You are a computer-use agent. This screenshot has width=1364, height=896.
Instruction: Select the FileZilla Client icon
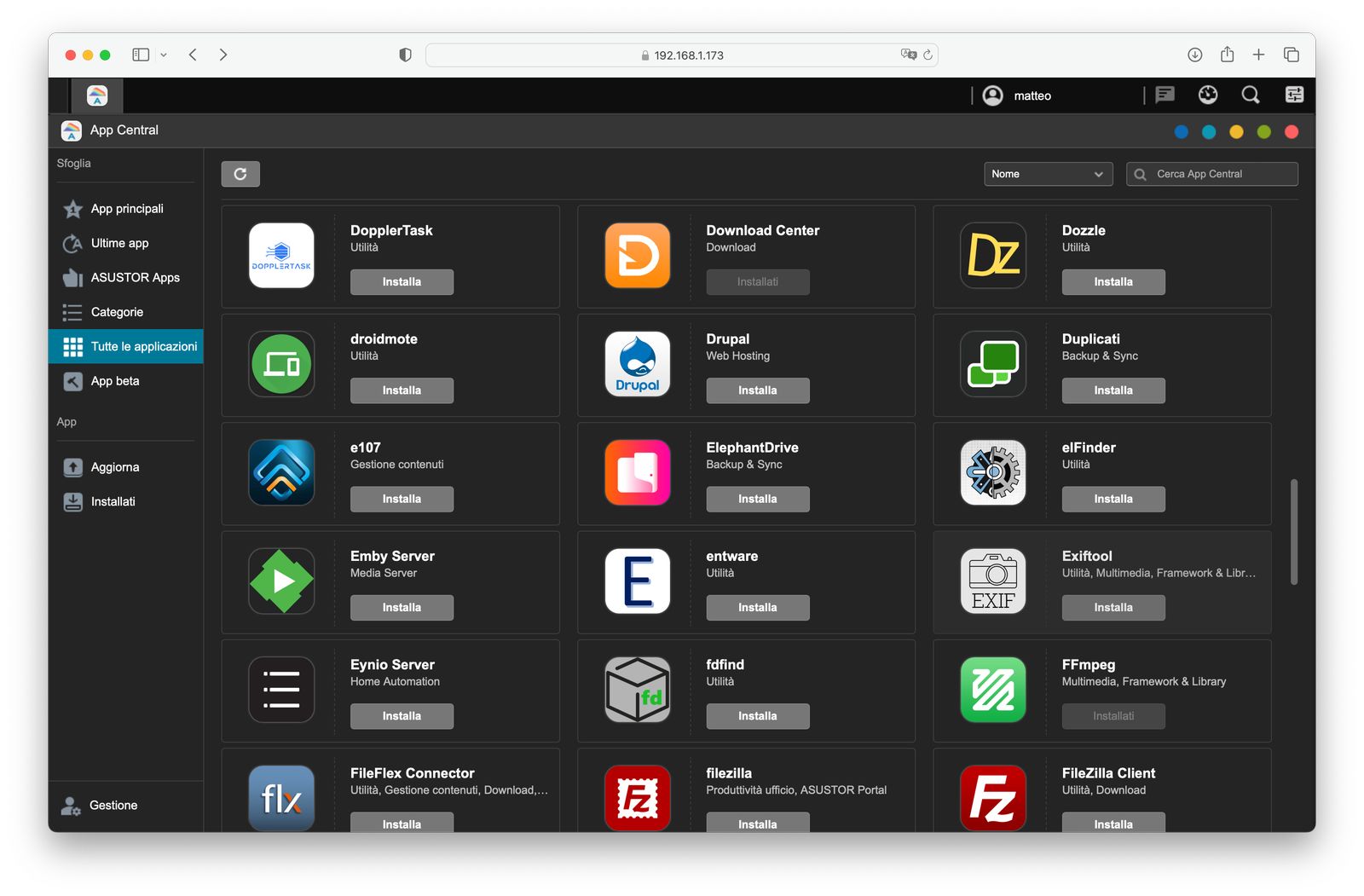tap(993, 798)
